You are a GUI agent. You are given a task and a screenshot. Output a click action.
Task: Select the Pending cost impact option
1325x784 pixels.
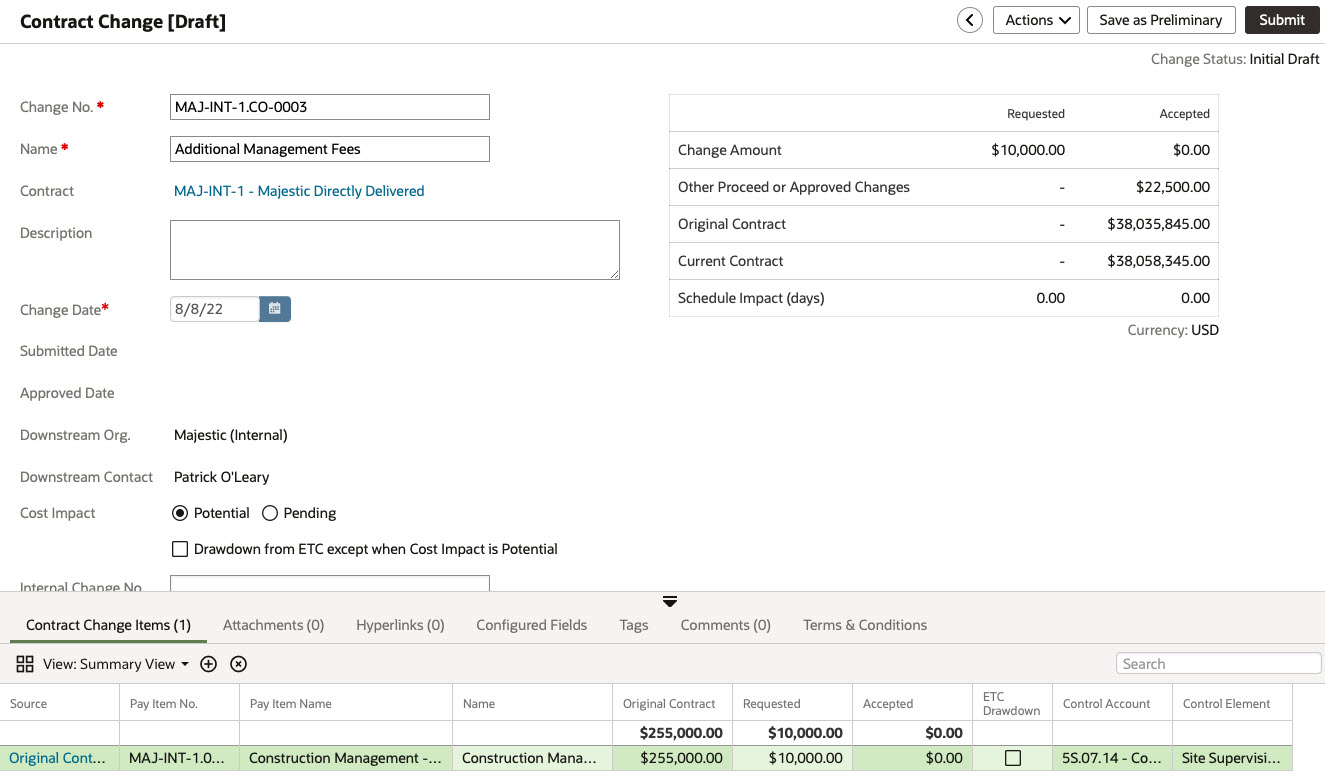tap(270, 513)
